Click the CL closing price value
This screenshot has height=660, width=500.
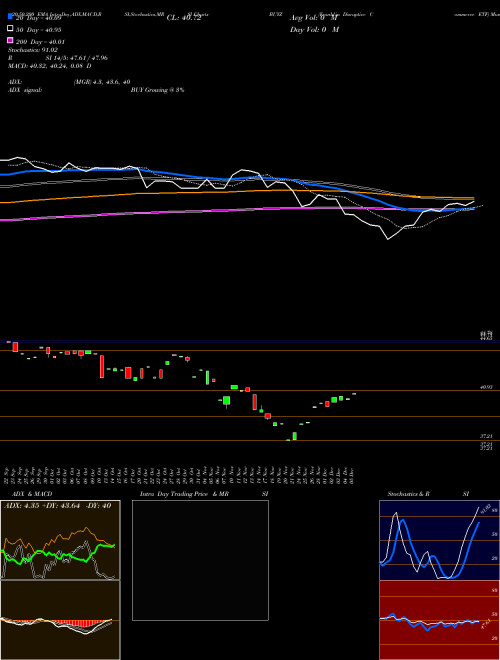183,18
